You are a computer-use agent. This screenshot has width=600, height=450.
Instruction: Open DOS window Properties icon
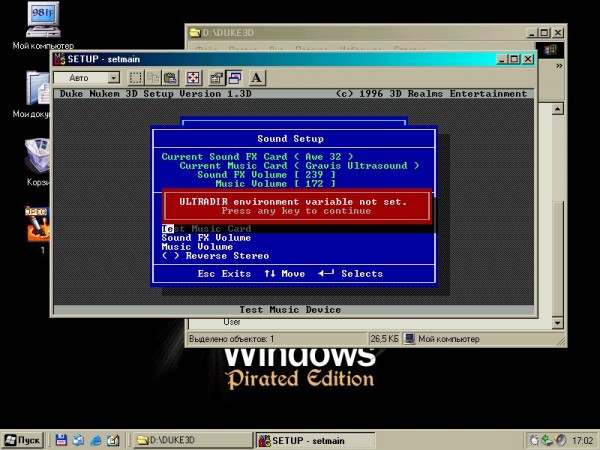pos(217,78)
